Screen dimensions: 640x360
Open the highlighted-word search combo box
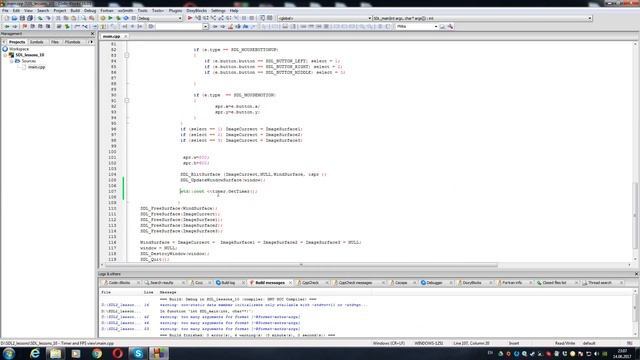[x=416, y=27]
